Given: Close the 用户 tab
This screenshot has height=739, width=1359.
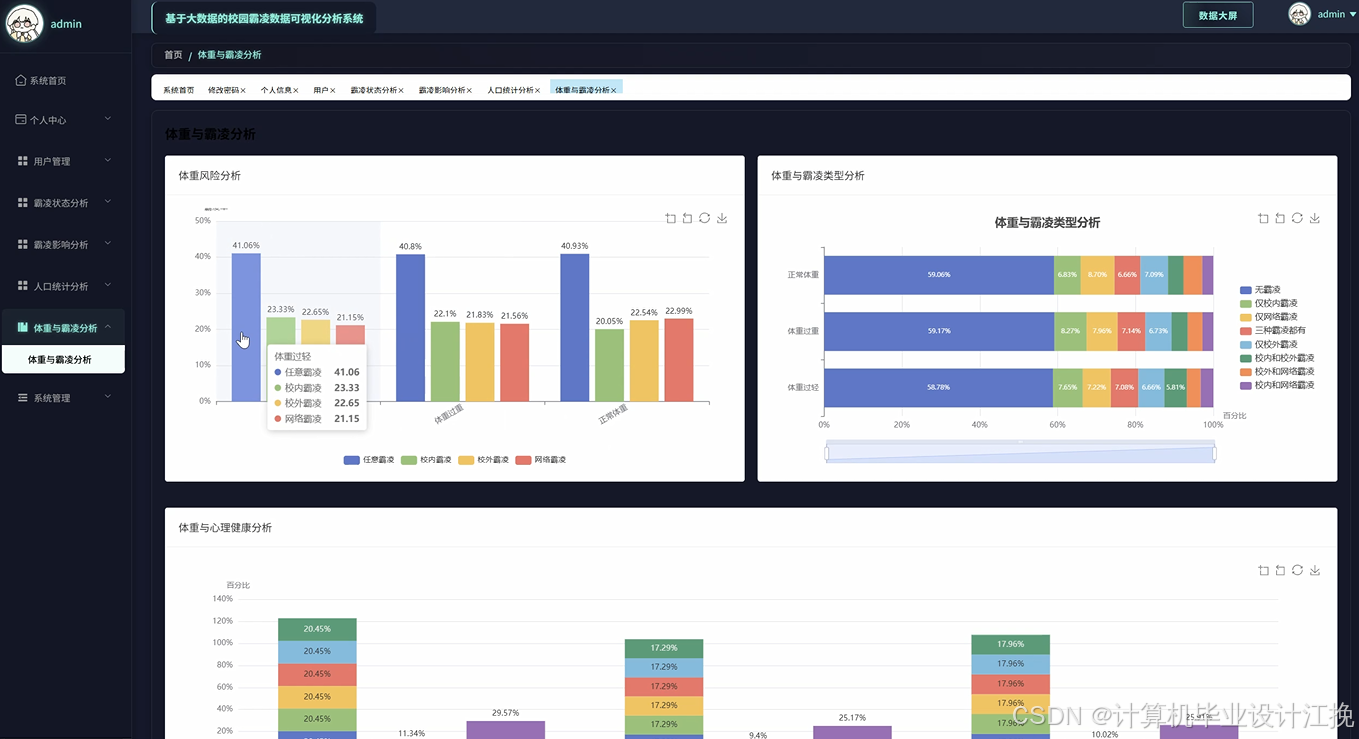Looking at the screenshot, I should click(x=333, y=90).
